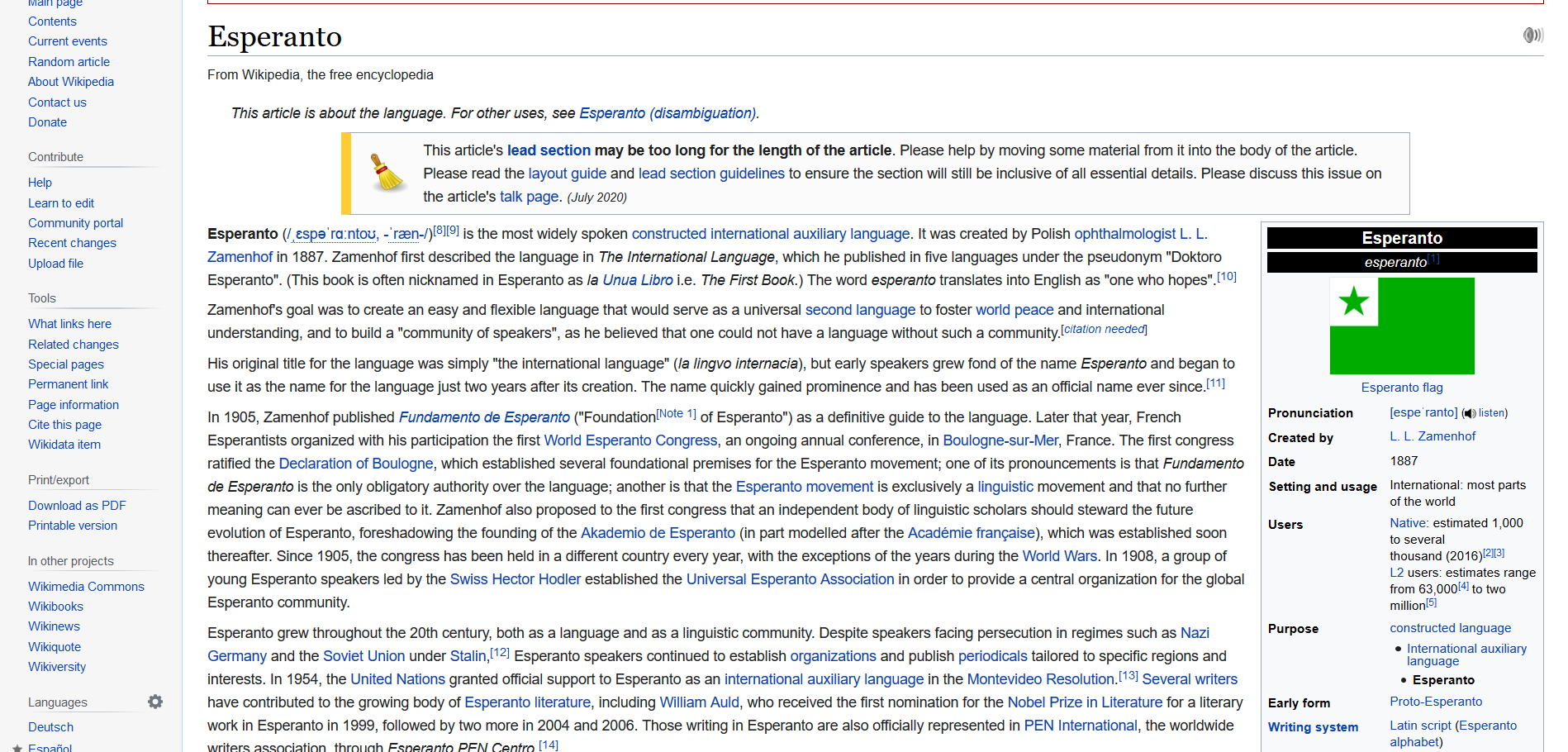This screenshot has width=1568, height=752.
Task: Open the second language link
Action: point(860,310)
